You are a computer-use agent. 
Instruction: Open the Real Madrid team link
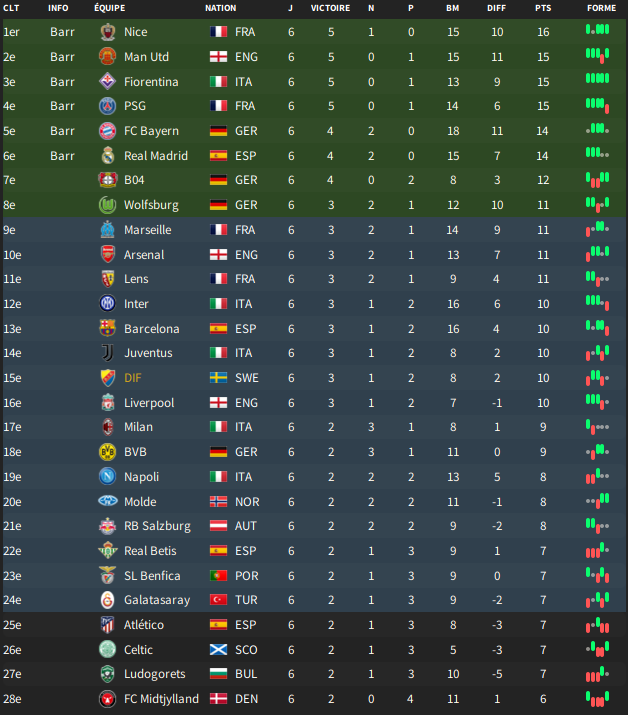pos(156,156)
